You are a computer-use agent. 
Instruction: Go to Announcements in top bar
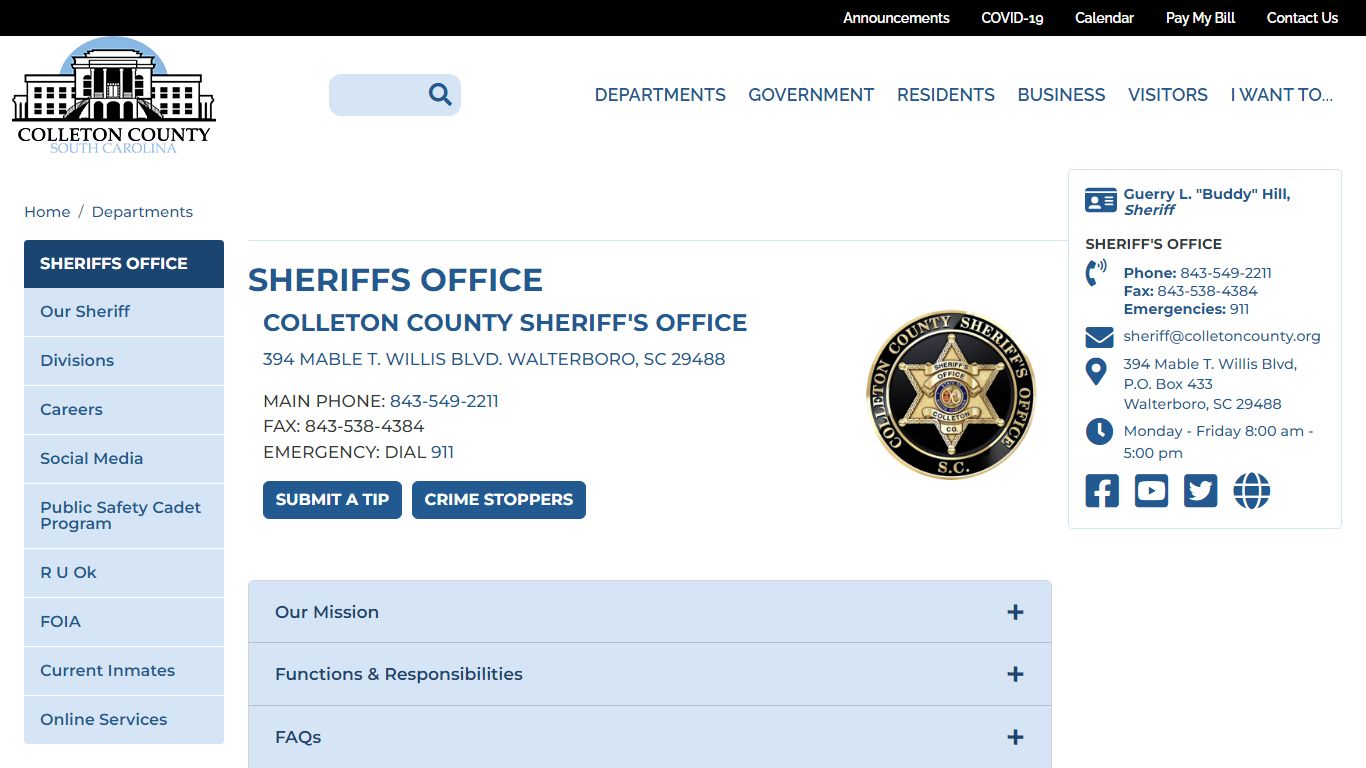tap(896, 18)
